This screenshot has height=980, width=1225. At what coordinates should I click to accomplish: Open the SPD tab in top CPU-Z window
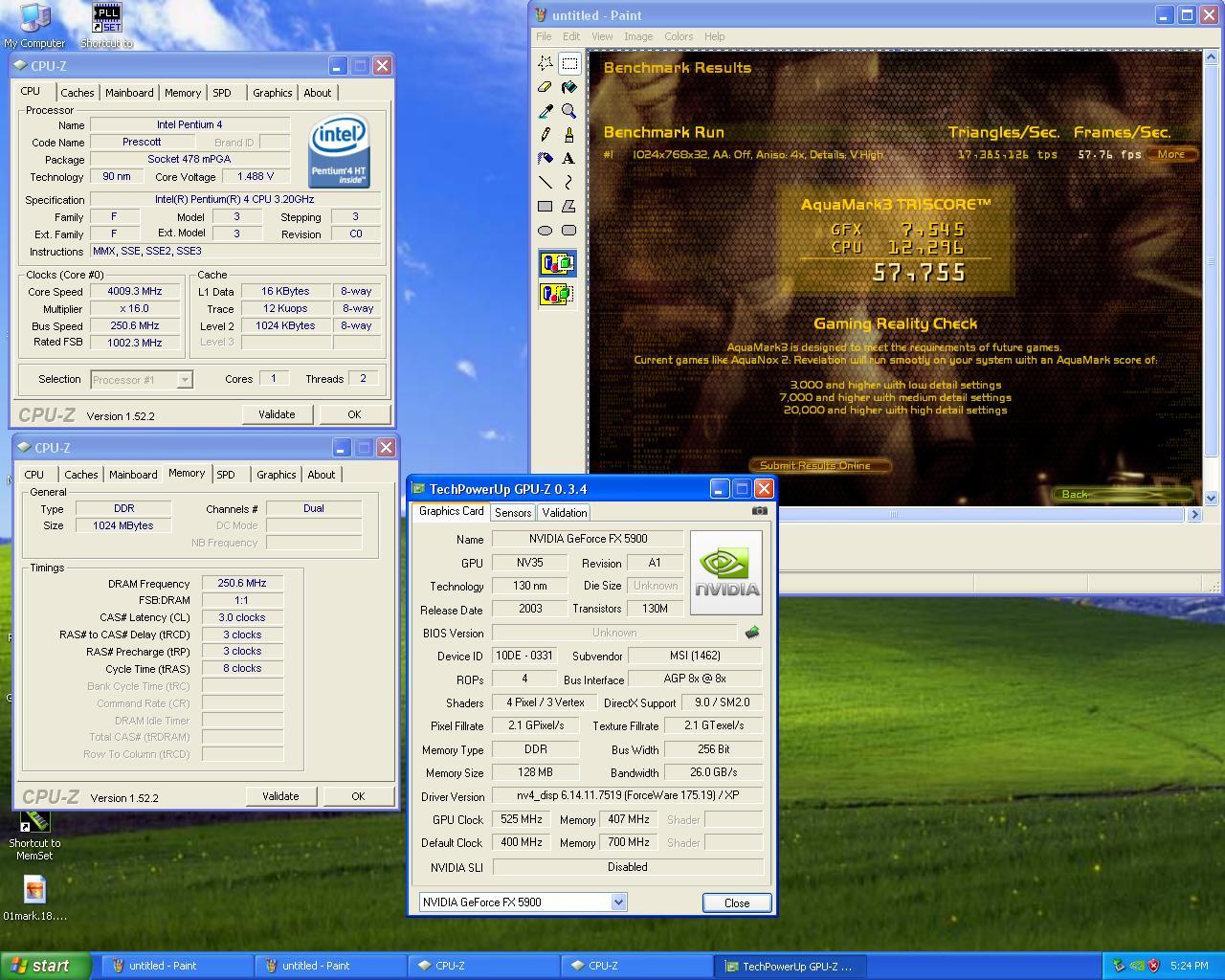click(222, 93)
